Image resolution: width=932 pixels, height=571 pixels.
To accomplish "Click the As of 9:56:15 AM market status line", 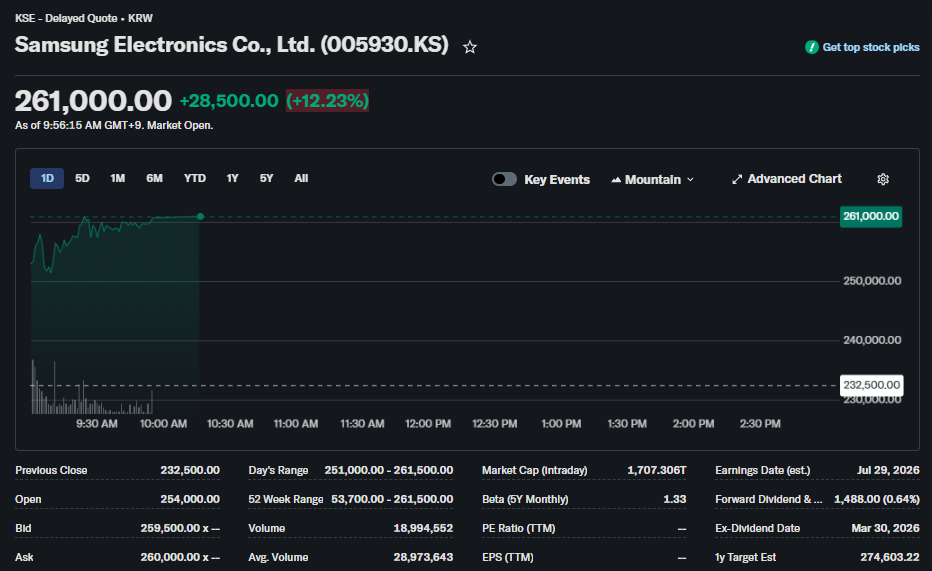I will pyautogui.click(x=114, y=125).
